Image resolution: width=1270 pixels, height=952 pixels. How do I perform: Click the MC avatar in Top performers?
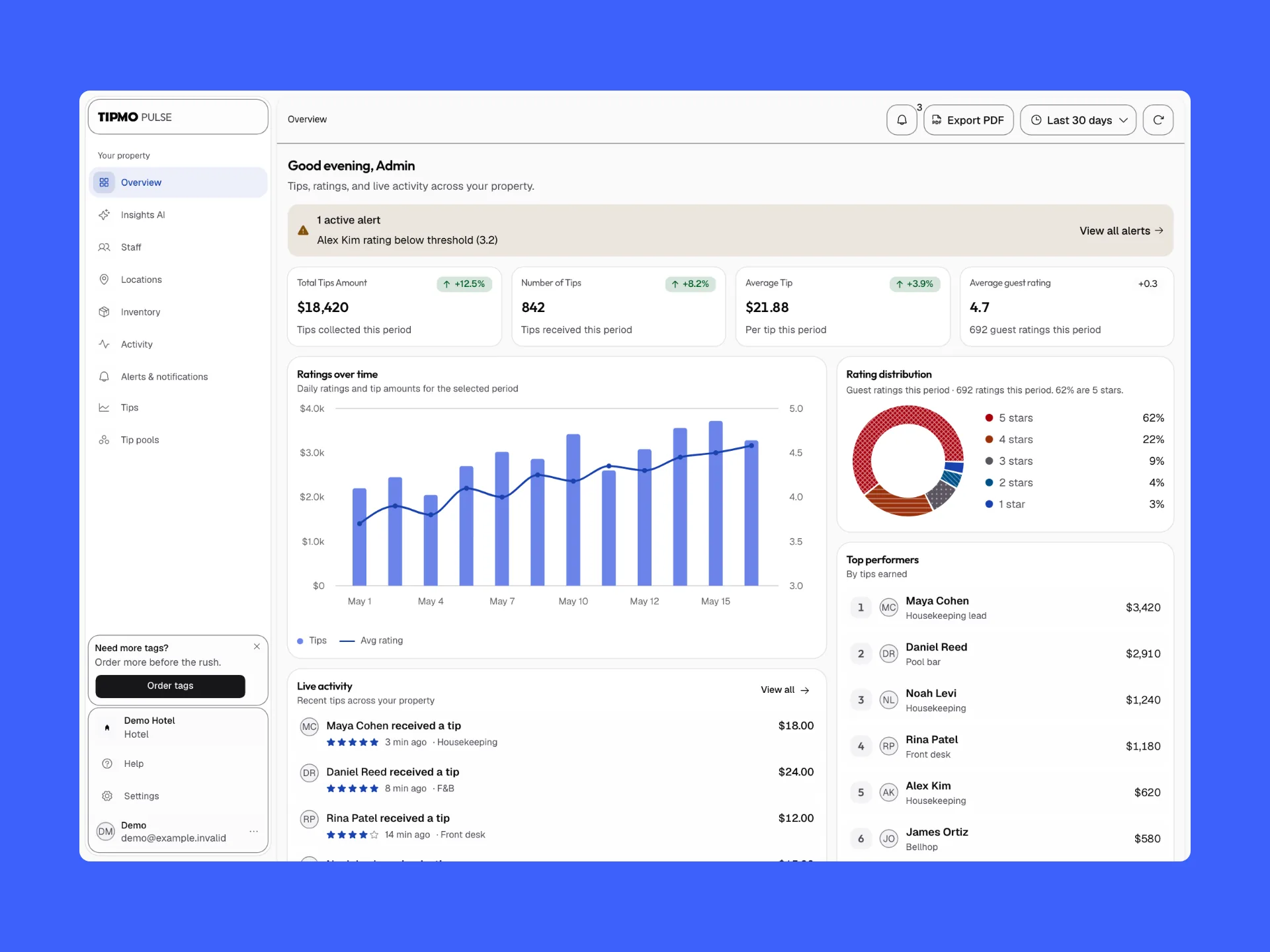(x=888, y=608)
